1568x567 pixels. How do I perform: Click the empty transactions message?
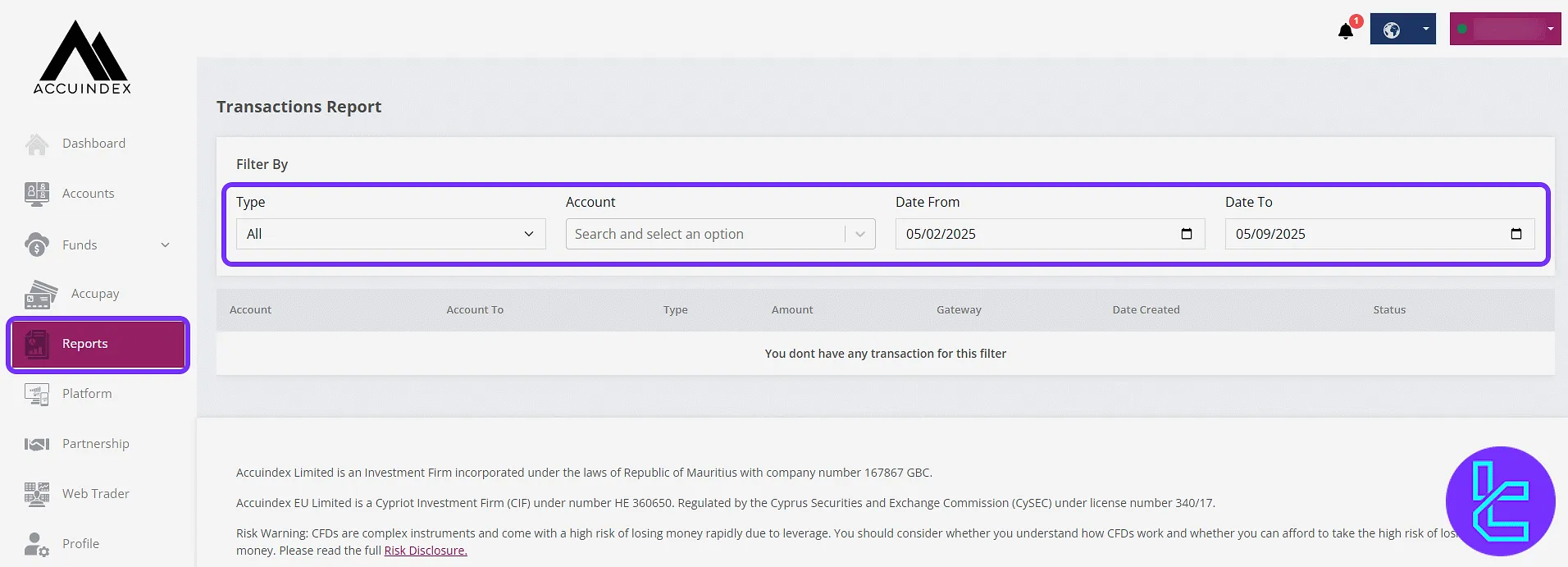tap(886, 354)
